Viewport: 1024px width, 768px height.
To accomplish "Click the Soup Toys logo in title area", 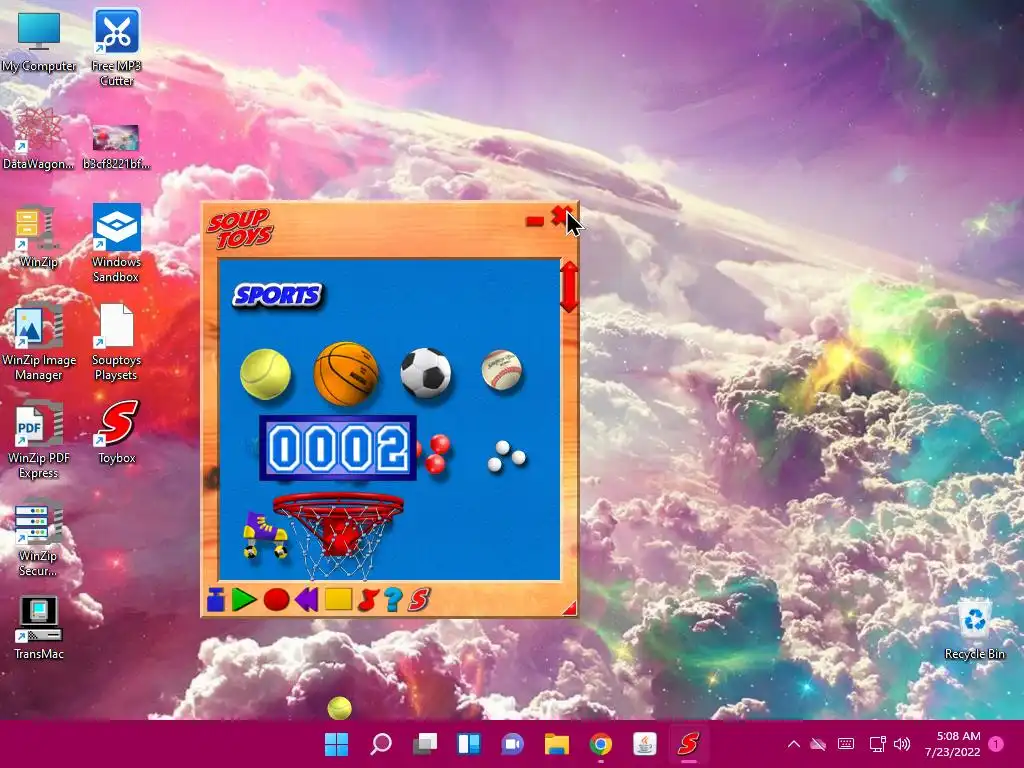I will pos(240,229).
